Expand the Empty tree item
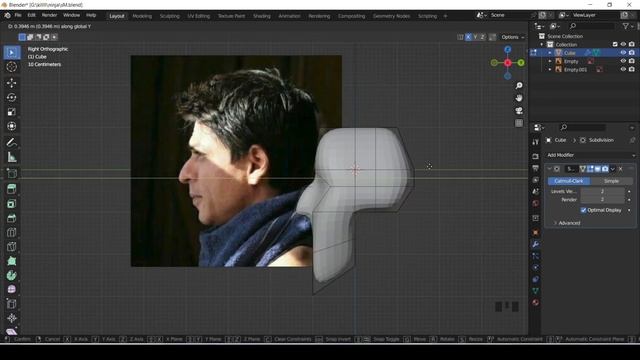Image resolution: width=640 pixels, height=360 pixels. [x=550, y=61]
